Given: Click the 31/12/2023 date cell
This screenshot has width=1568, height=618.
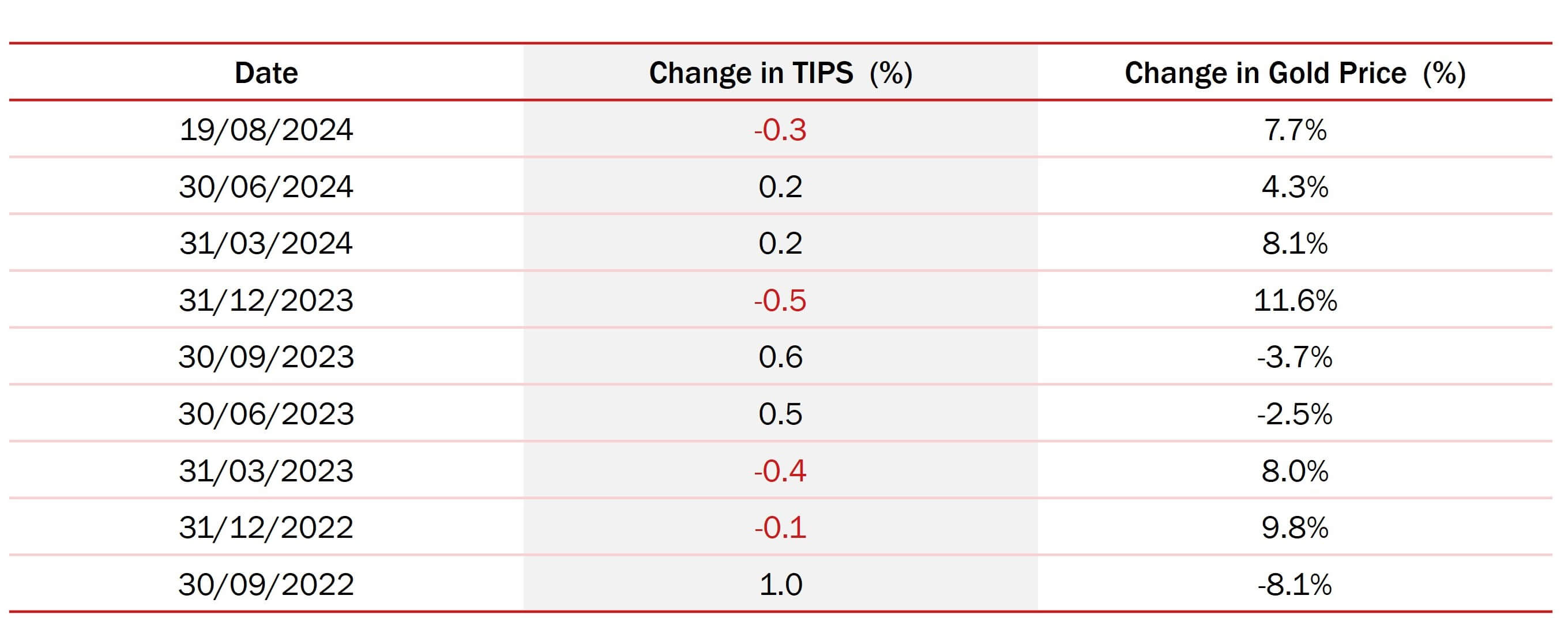Looking at the screenshot, I should point(266,300).
